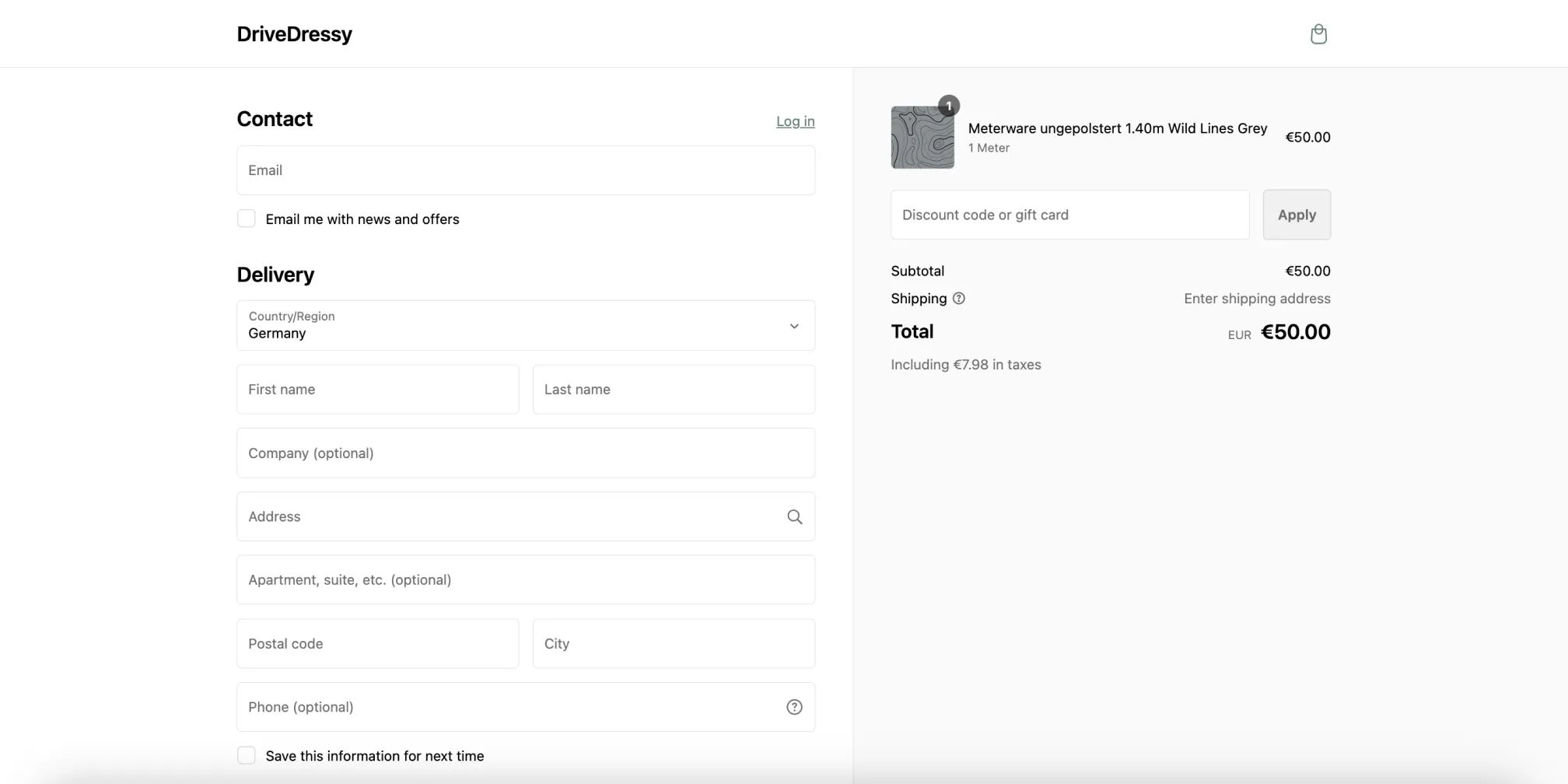
Task: Go to the DriveDressy store logo
Action: click(294, 34)
